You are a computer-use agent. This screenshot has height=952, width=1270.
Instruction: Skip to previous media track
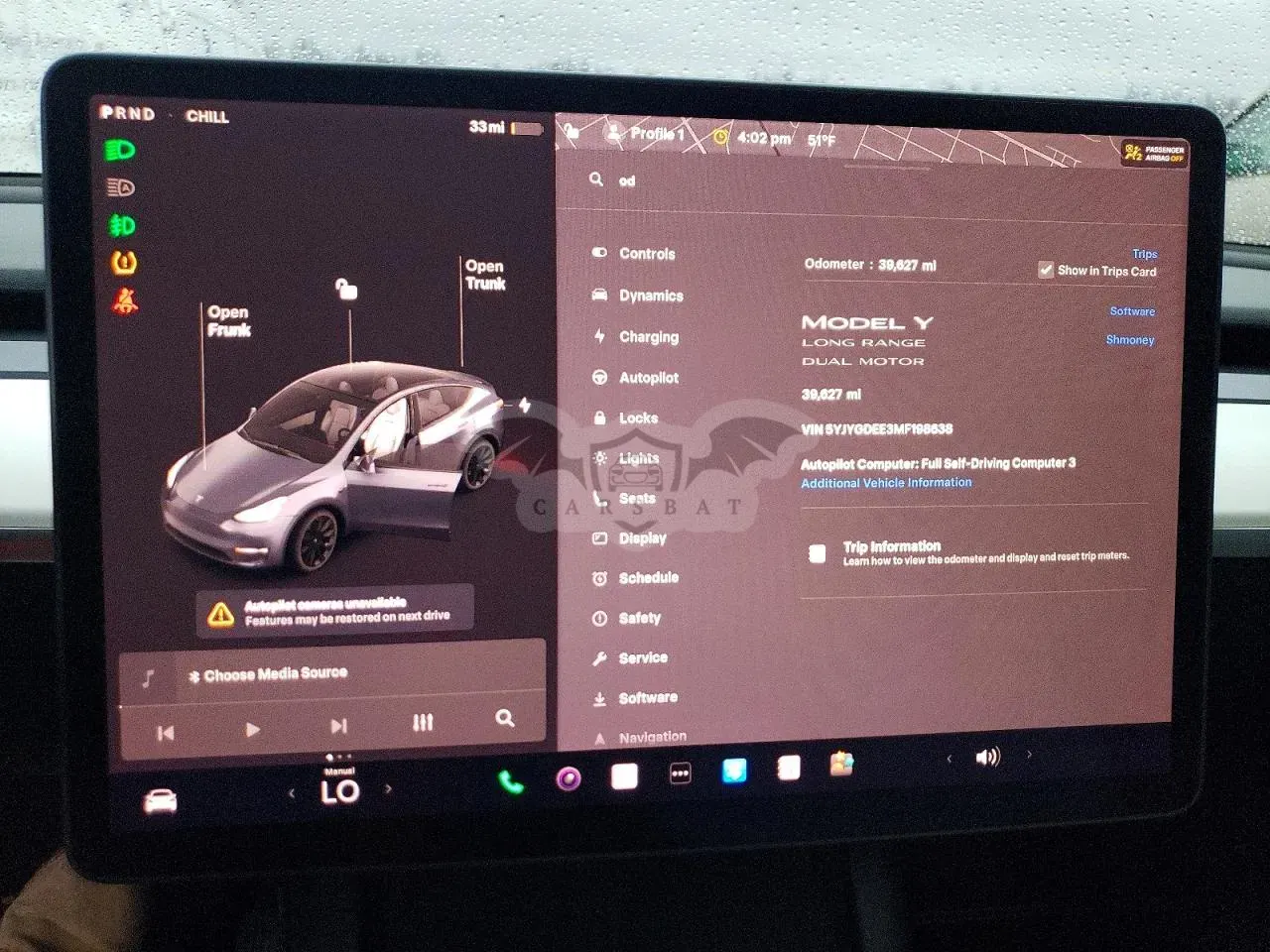166,733
